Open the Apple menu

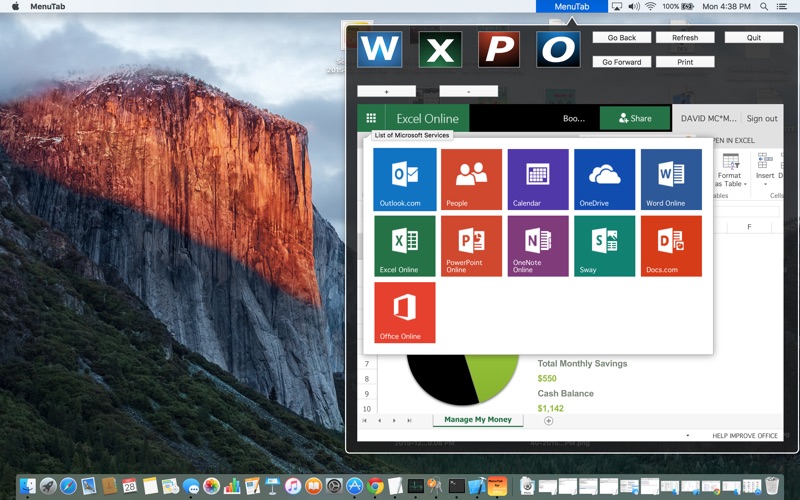[x=15, y=7]
